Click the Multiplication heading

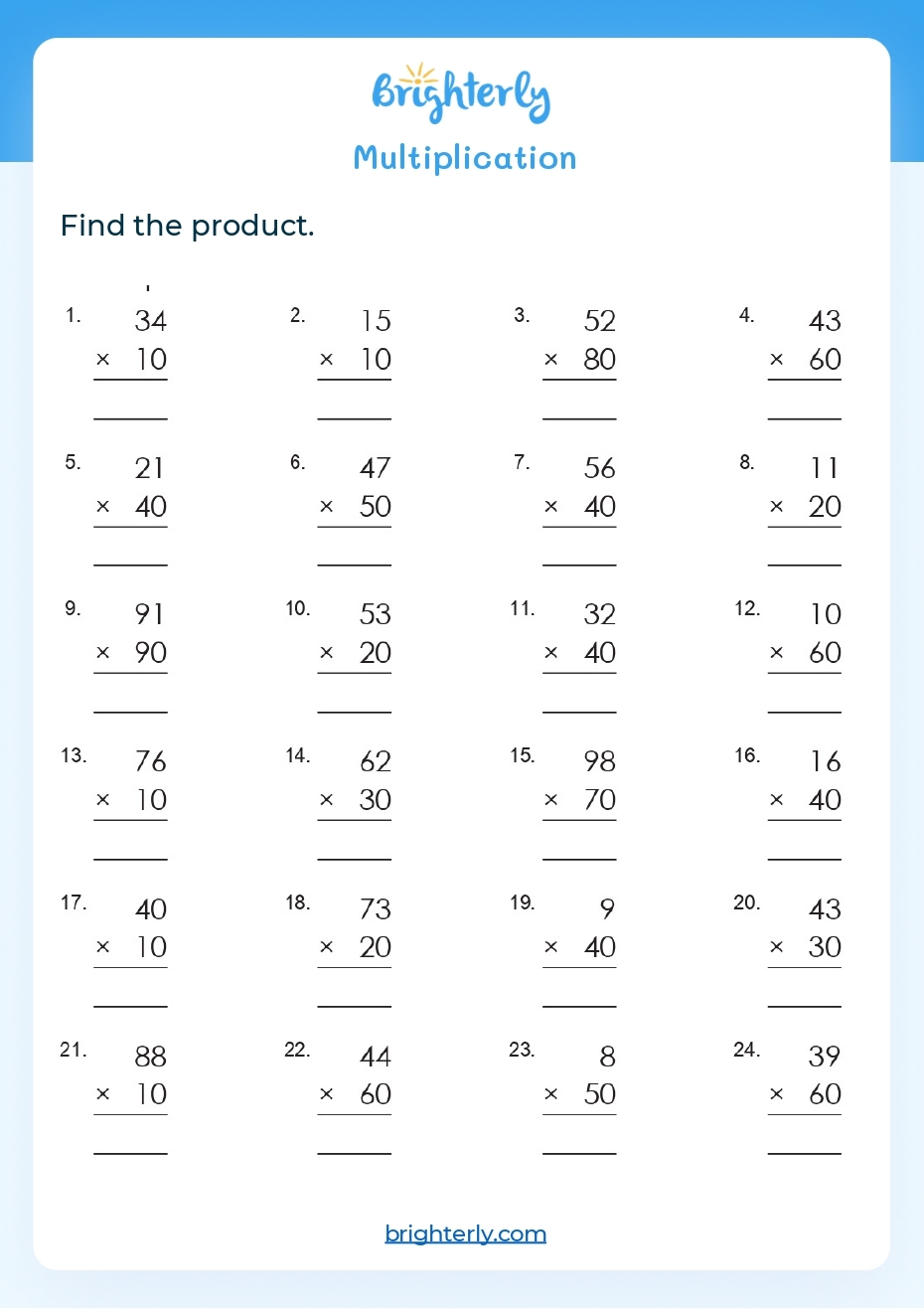pyautogui.click(x=465, y=158)
